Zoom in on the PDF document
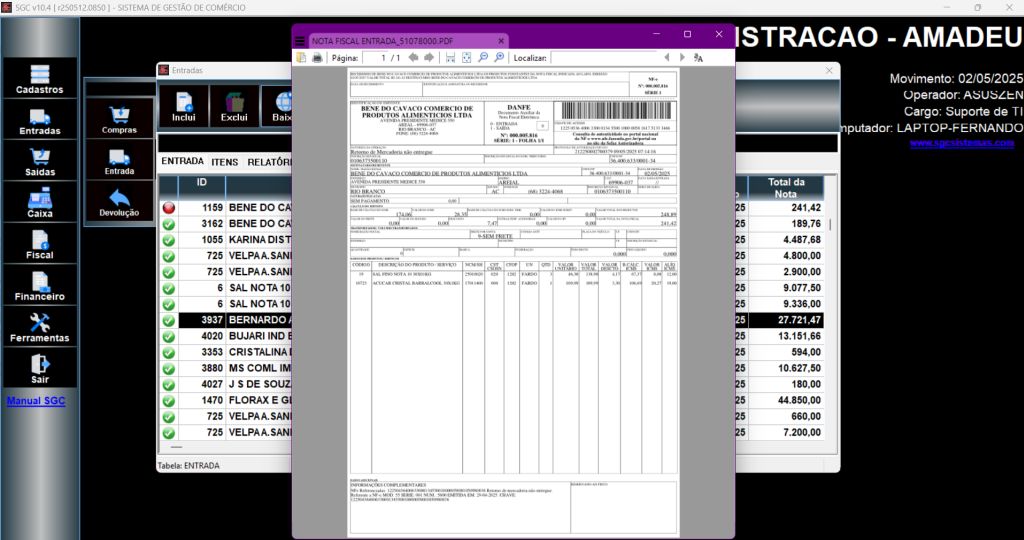Screen dimensions: 1024x540 tap(500, 58)
